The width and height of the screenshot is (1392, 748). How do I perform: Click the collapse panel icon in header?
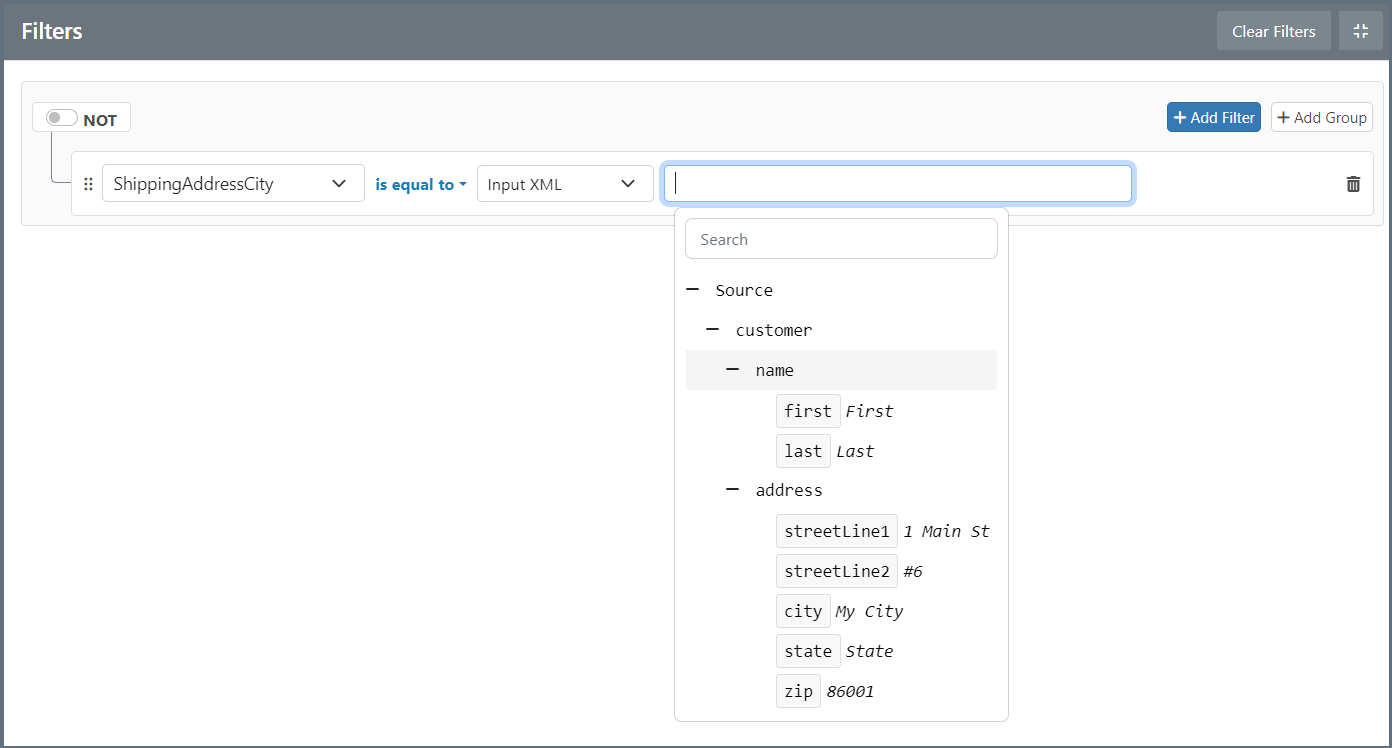[x=1360, y=31]
